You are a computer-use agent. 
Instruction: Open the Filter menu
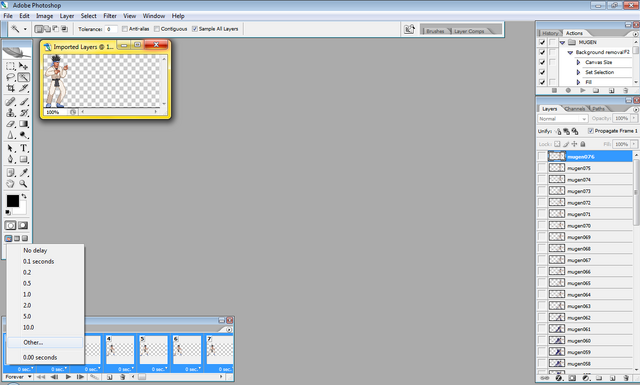point(110,16)
